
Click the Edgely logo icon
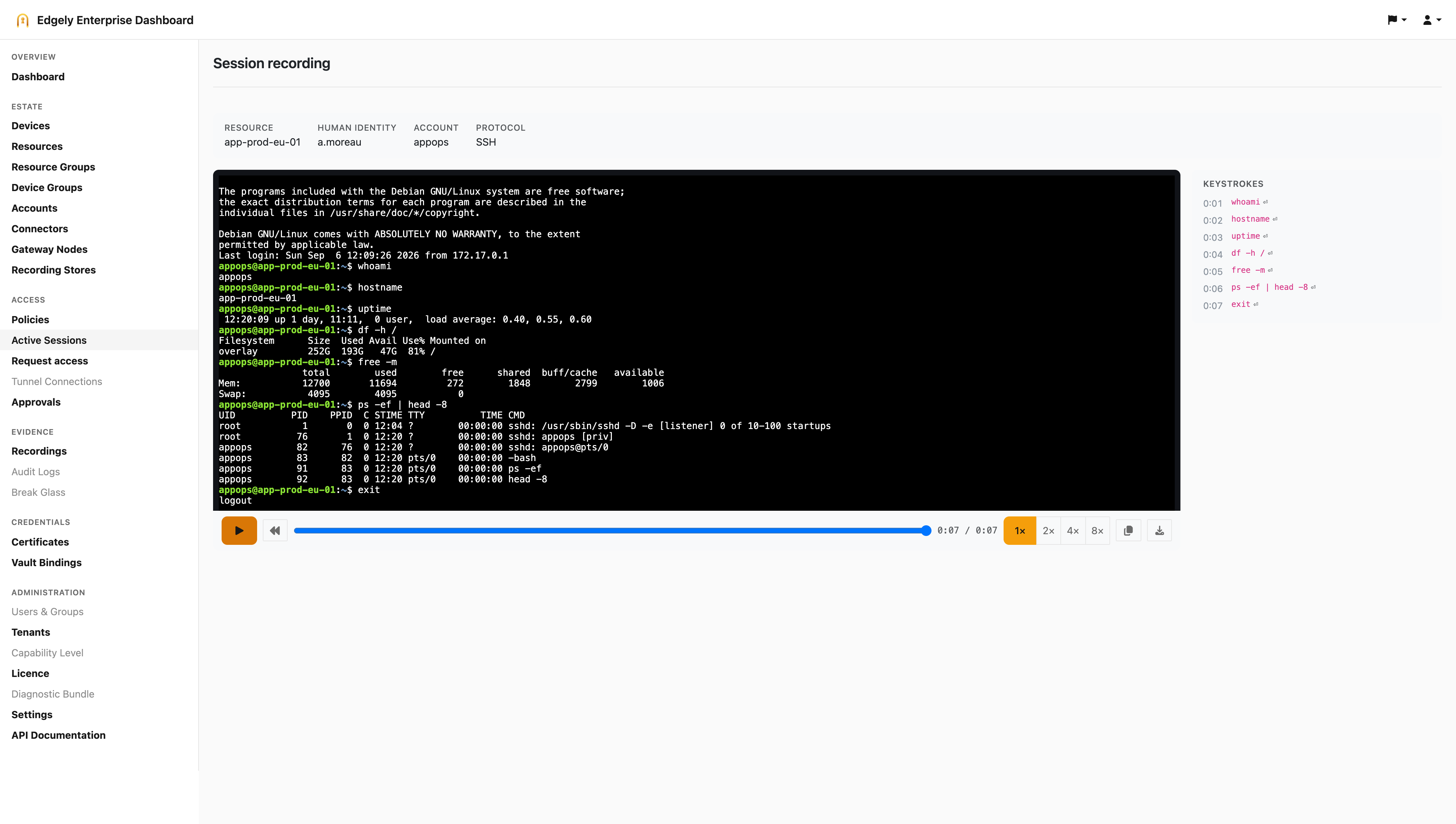click(23, 20)
